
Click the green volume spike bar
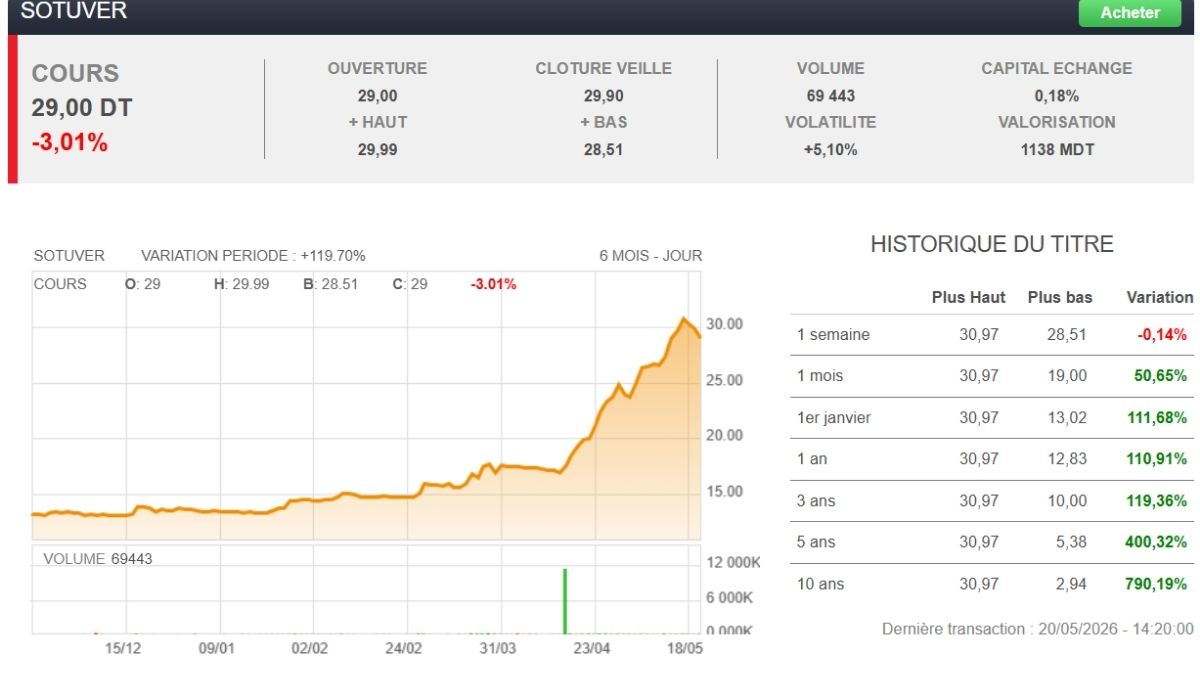[565, 601]
